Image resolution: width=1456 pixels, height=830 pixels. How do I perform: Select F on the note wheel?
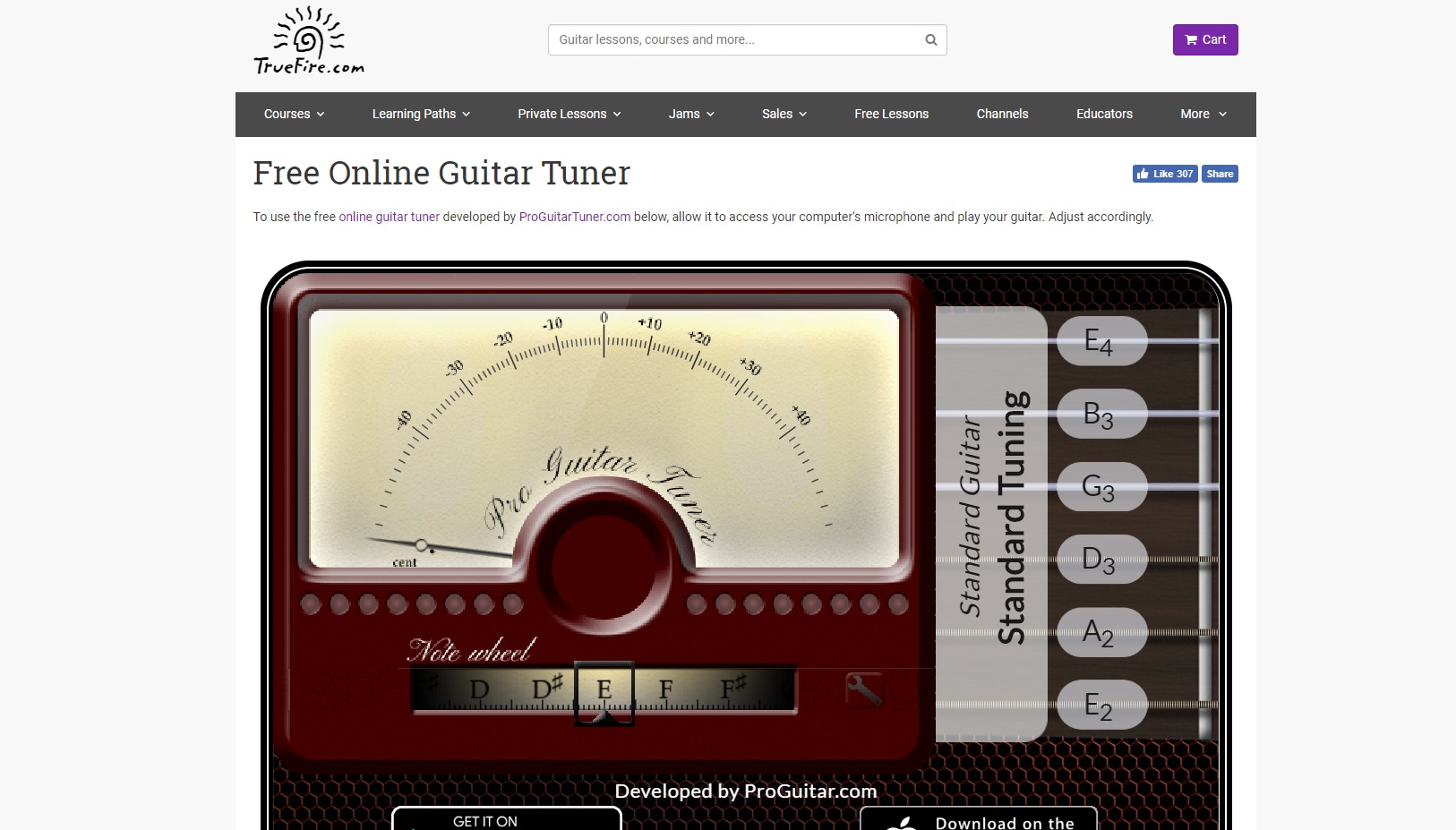pyautogui.click(x=665, y=689)
